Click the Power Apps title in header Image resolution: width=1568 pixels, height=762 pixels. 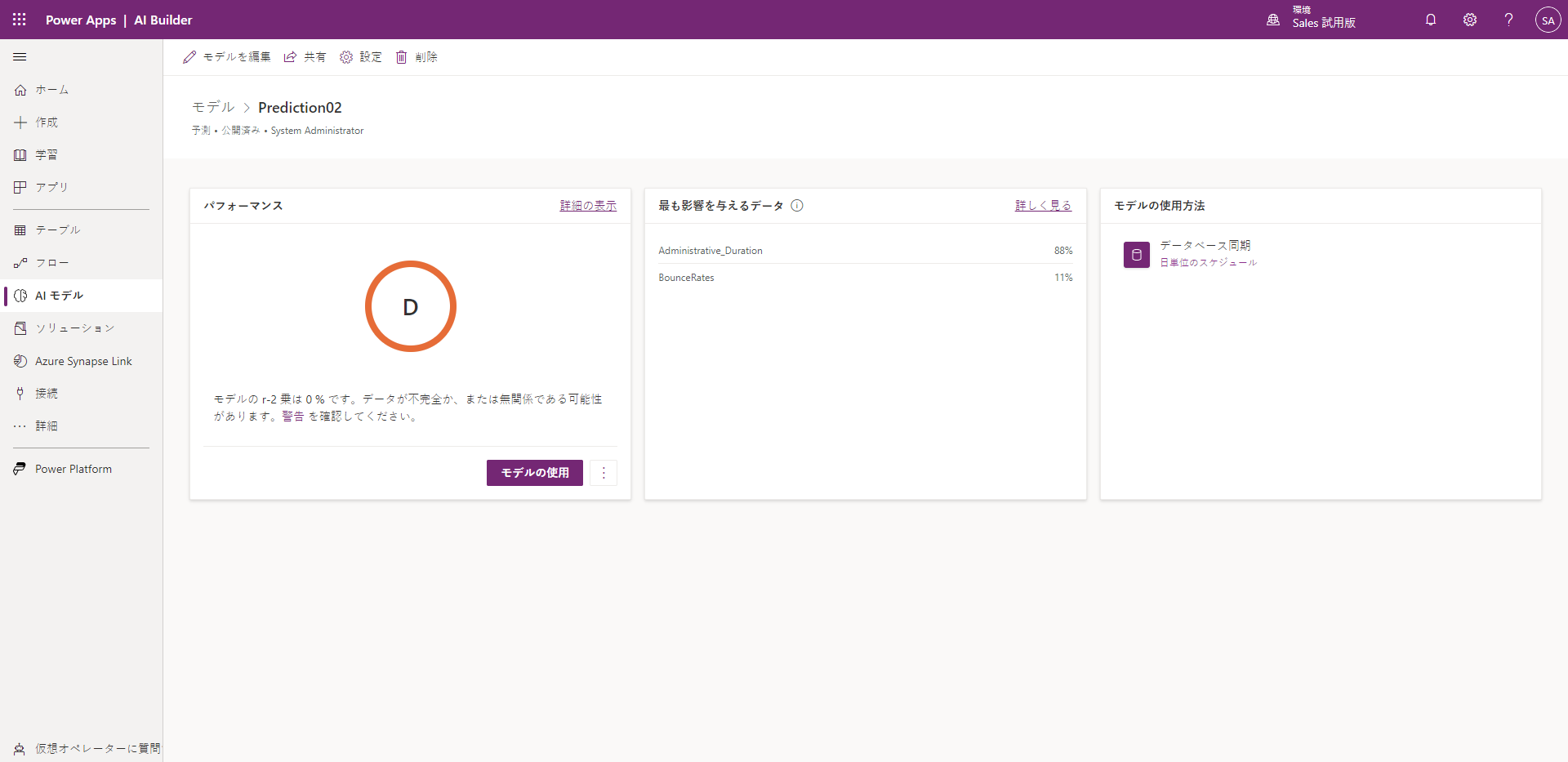click(81, 20)
